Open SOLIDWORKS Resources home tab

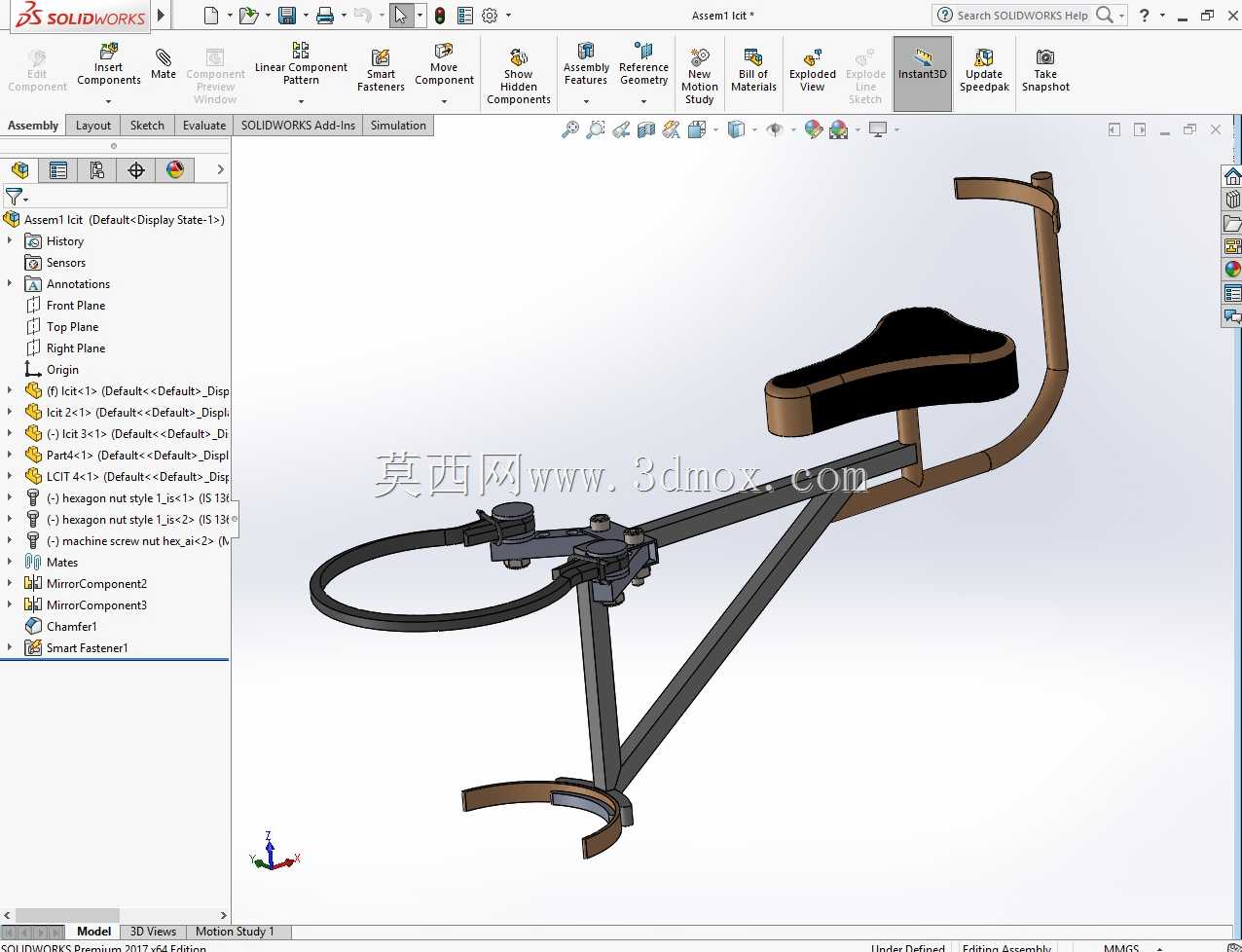[x=1232, y=176]
